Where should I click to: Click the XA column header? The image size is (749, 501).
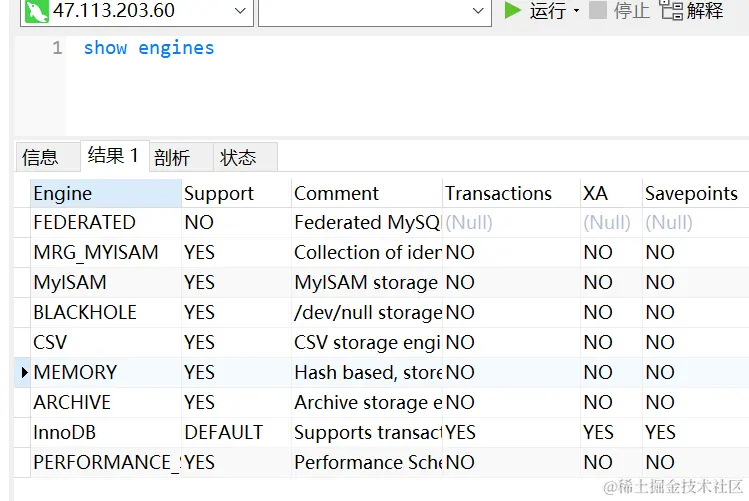point(611,193)
